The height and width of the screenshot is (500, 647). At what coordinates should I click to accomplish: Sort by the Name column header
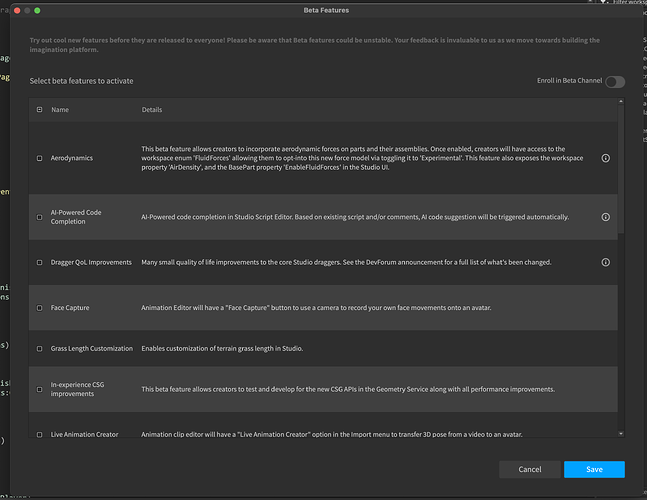tap(60, 110)
